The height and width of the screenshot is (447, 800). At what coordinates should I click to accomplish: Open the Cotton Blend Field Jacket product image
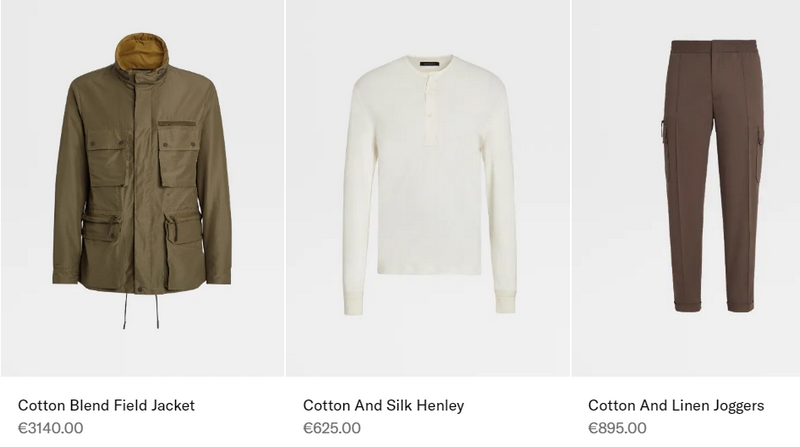click(142, 188)
